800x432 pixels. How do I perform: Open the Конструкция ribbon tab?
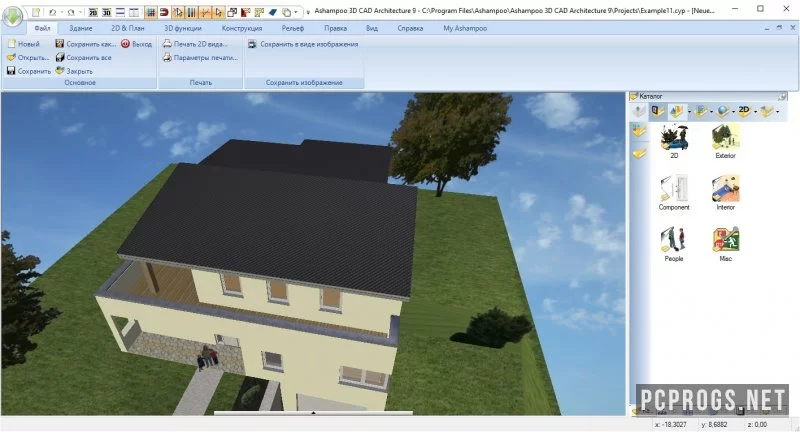coord(242,28)
